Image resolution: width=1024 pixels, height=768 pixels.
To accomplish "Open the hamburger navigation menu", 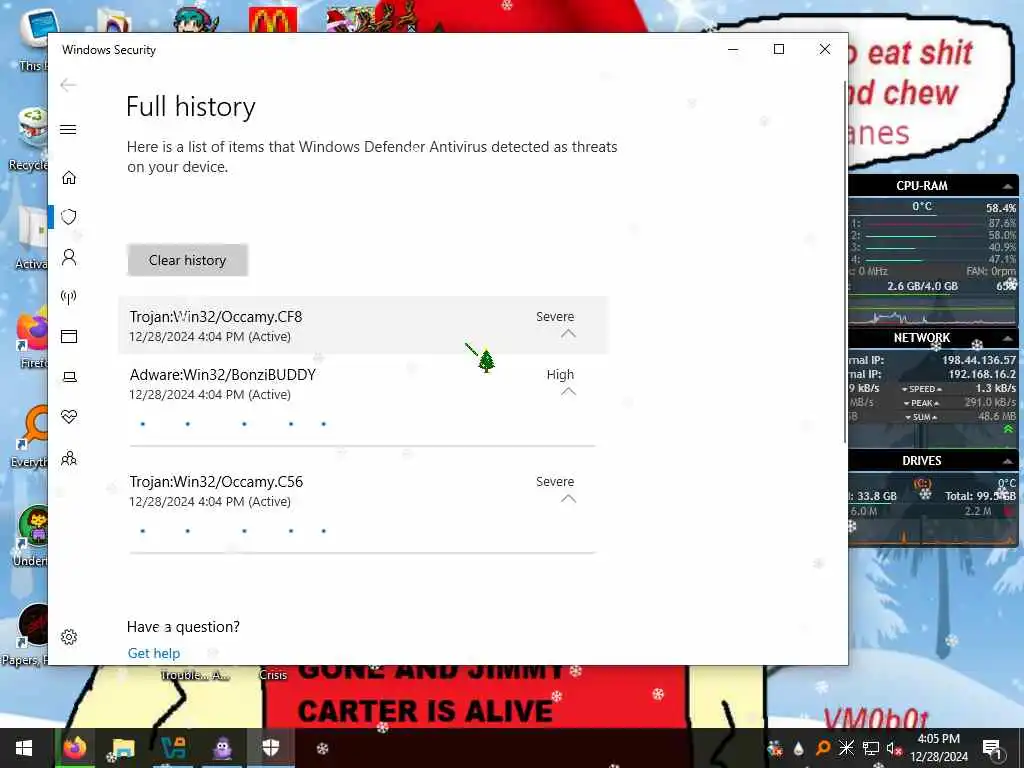I will (x=68, y=129).
